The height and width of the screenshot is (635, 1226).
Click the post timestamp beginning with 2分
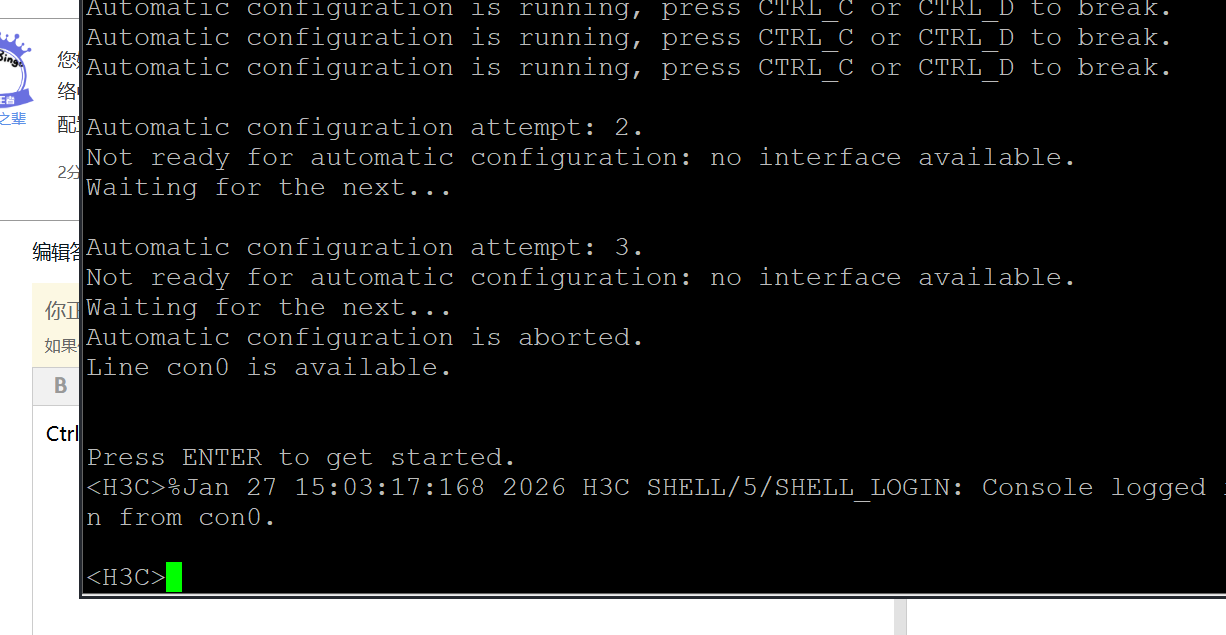[69, 172]
